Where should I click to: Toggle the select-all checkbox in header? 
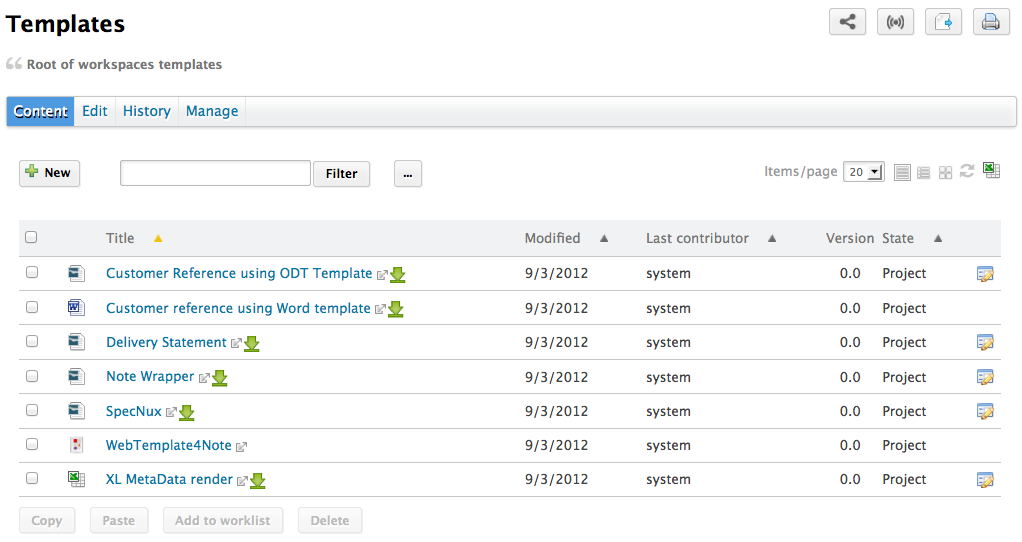(x=31, y=238)
